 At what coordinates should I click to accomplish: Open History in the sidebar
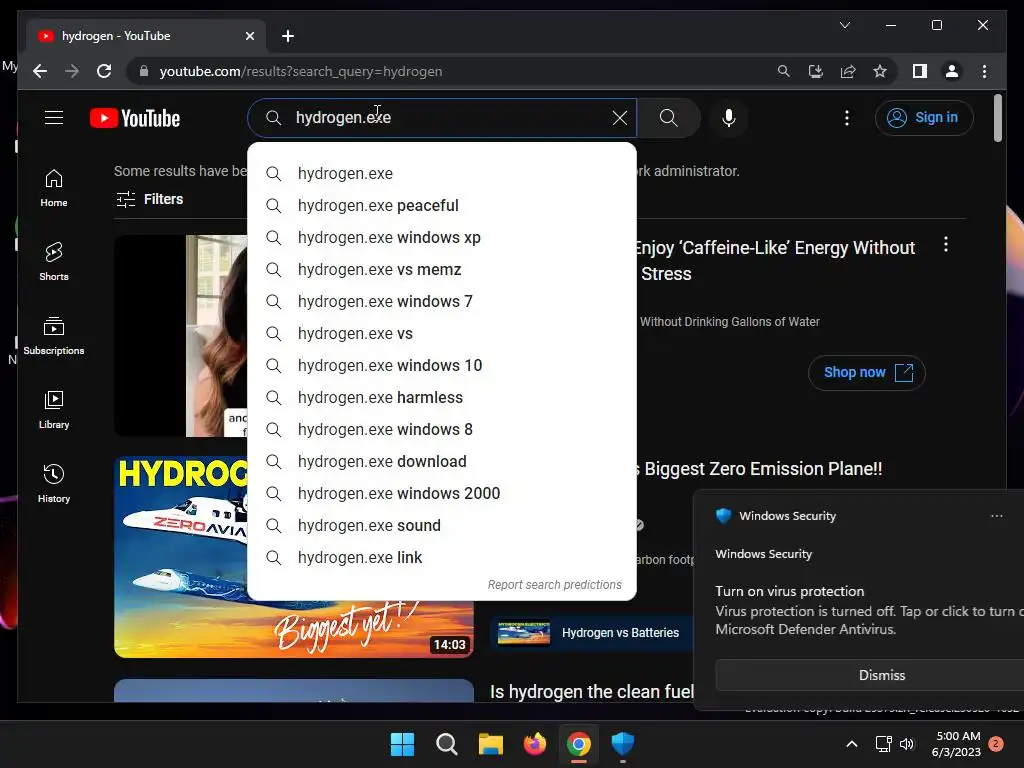click(x=54, y=483)
